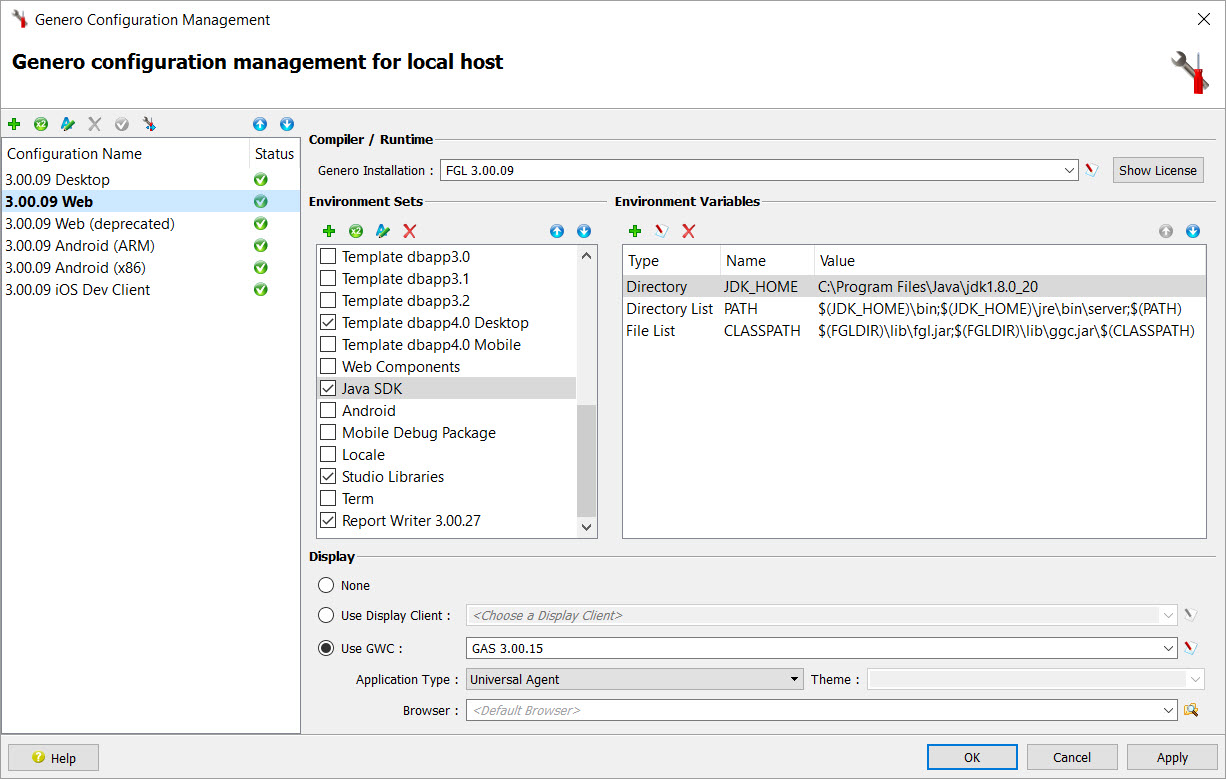Move environment set down
Viewport: 1226px width, 779px height.
[584, 231]
